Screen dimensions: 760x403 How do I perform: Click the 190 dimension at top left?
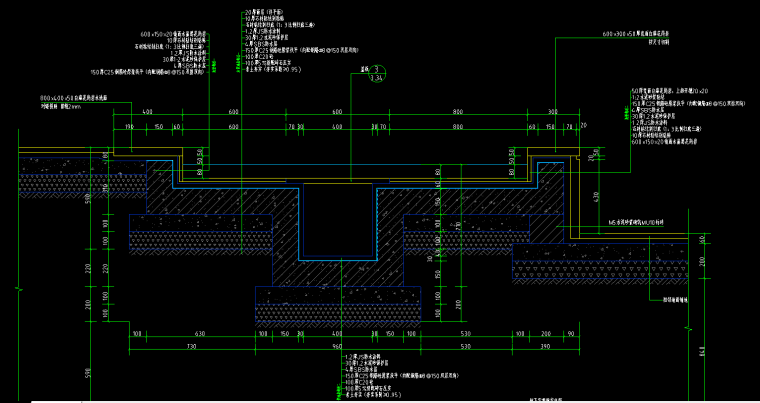tap(129, 128)
